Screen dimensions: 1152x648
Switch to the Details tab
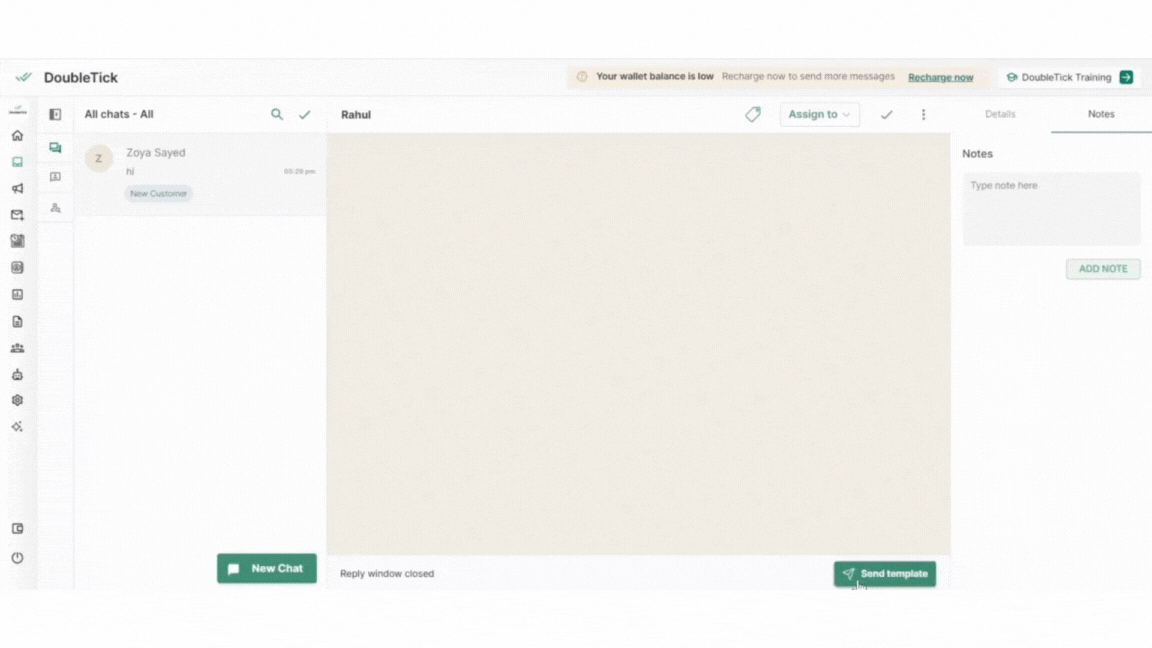tap(1000, 114)
